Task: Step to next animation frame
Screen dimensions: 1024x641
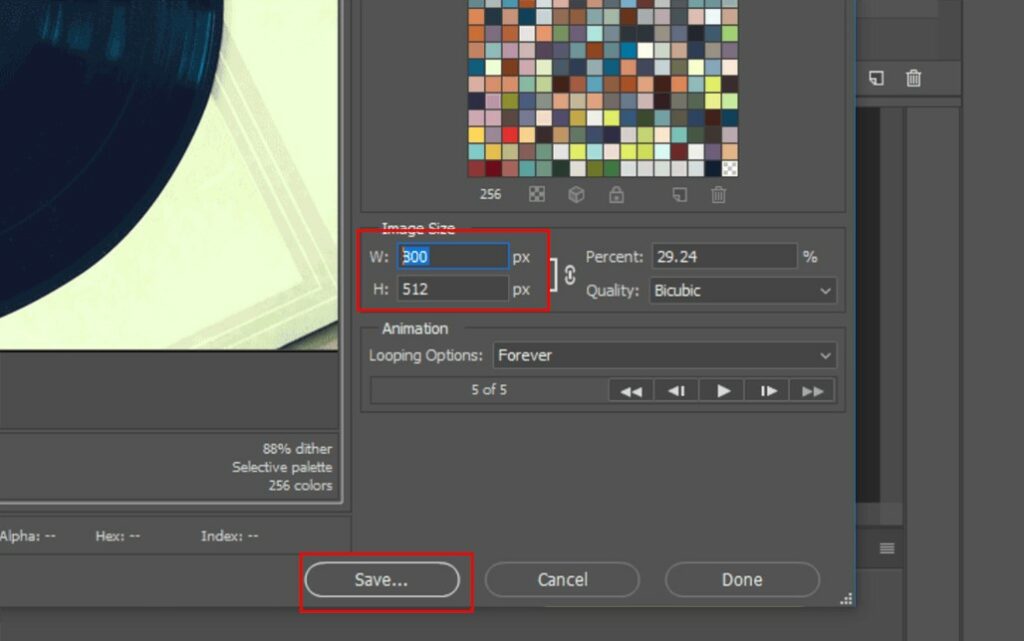Action: pos(768,391)
